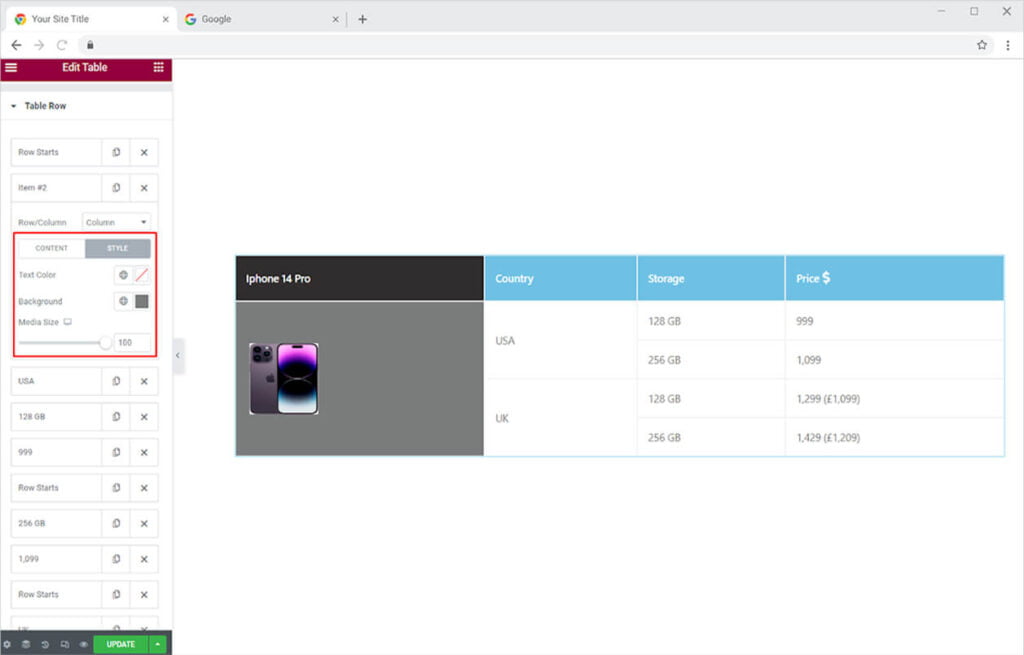Switch Media Size responsive device icon
Image resolution: width=1024 pixels, height=655 pixels.
(x=68, y=322)
